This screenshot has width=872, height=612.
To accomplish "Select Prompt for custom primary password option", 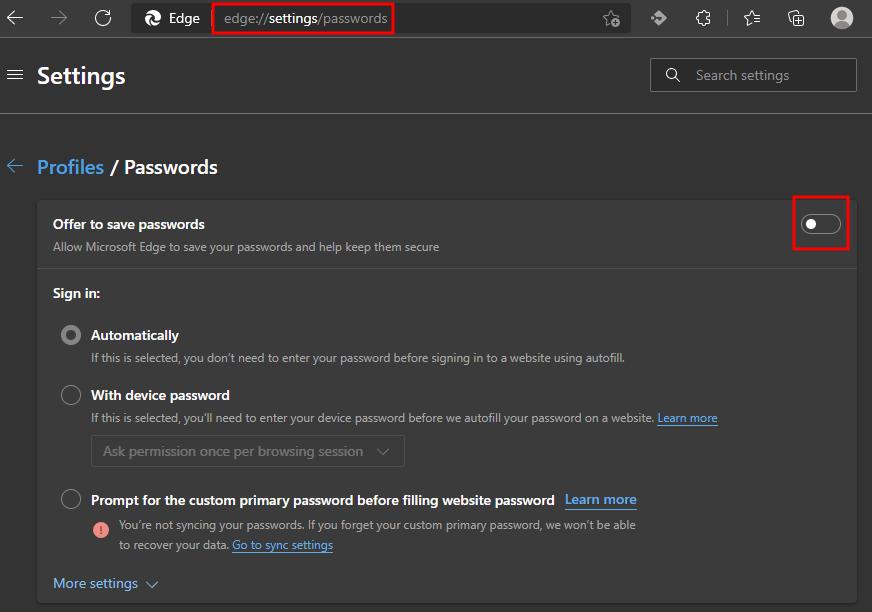I will coord(71,499).
